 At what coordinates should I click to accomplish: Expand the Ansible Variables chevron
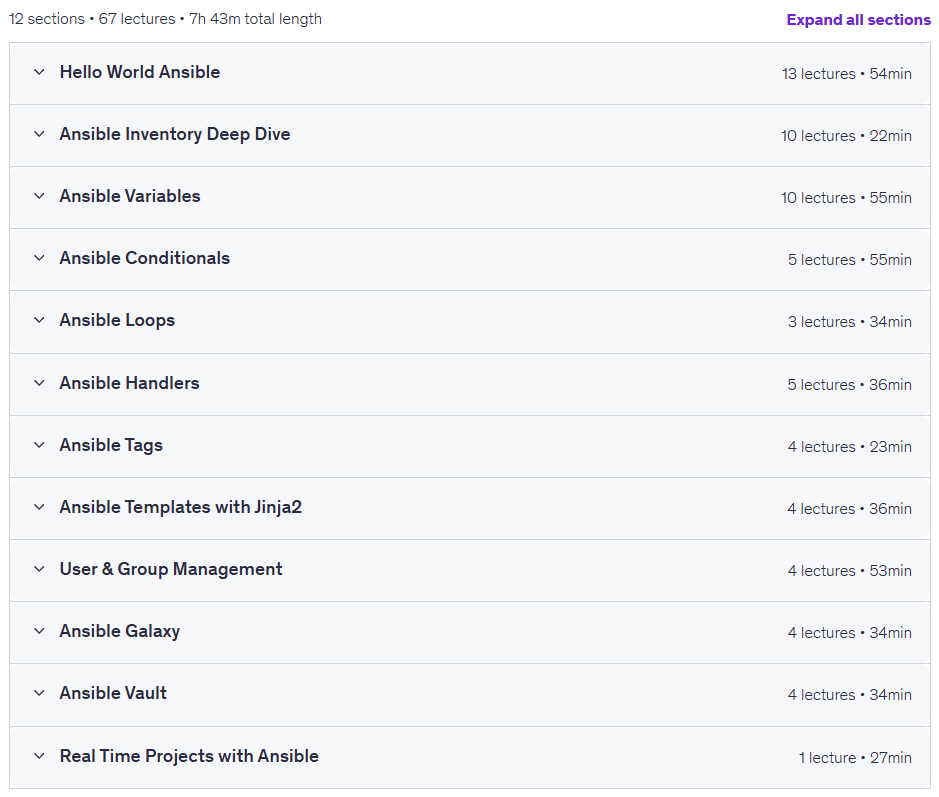[40, 196]
